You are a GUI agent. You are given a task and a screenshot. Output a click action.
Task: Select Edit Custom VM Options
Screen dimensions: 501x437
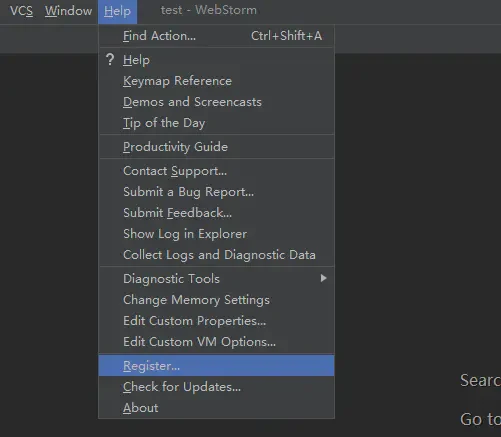point(217,342)
